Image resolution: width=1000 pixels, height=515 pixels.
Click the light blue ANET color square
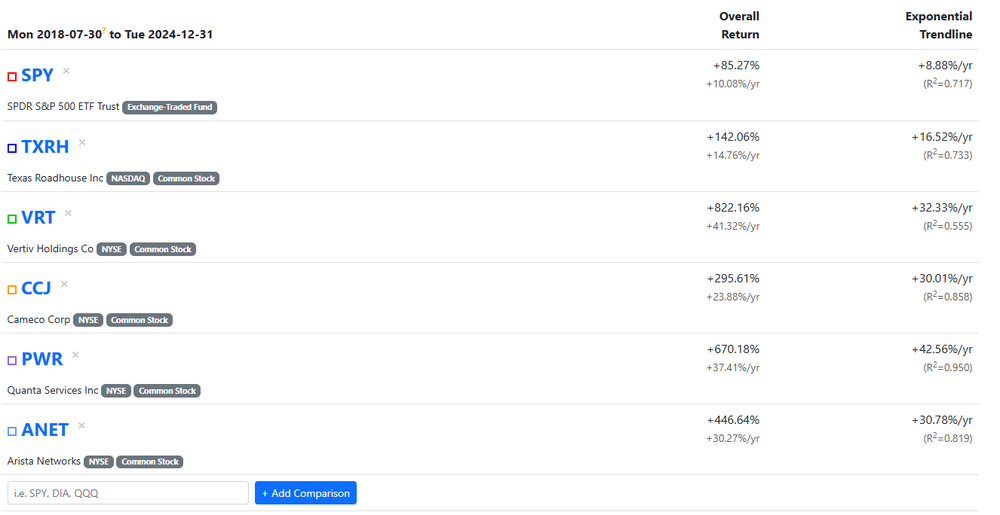(12, 432)
